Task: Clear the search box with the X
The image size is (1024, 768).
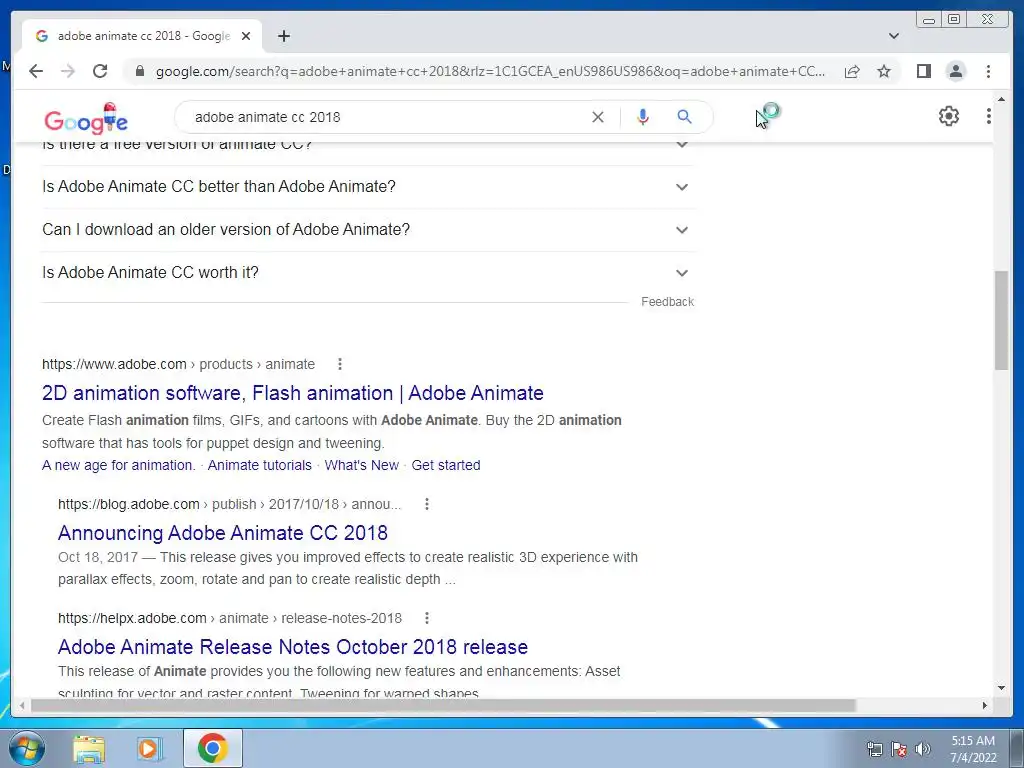Action: [x=598, y=117]
